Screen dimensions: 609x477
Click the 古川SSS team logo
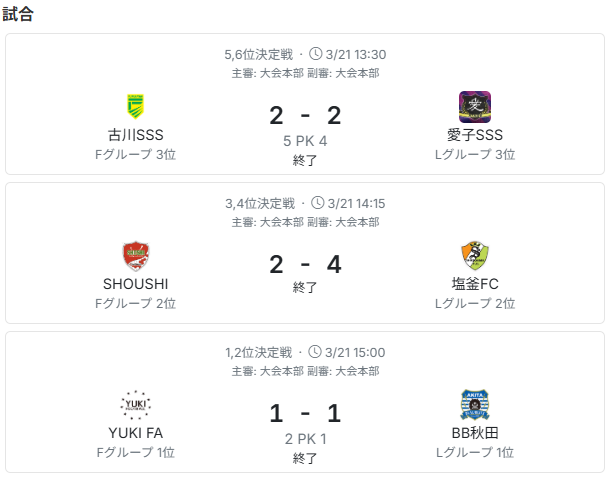(135, 106)
